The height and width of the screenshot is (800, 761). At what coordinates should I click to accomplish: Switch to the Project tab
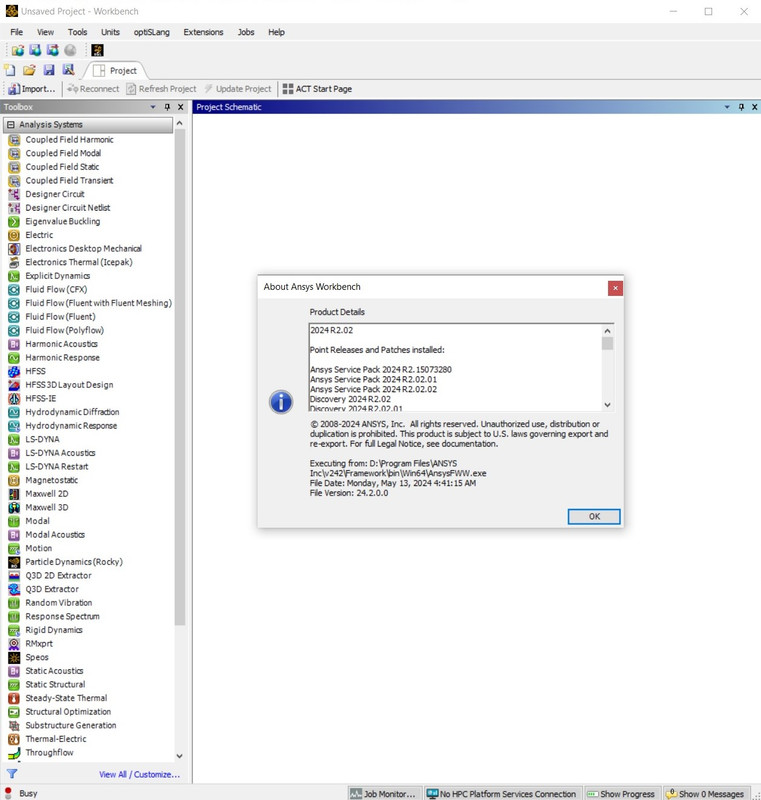click(x=116, y=70)
